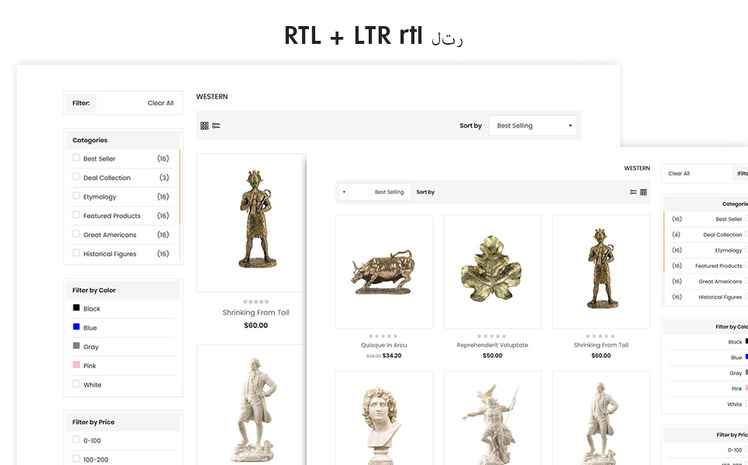Switch to grid view in LTR window
The image size is (748, 465).
tap(204, 125)
